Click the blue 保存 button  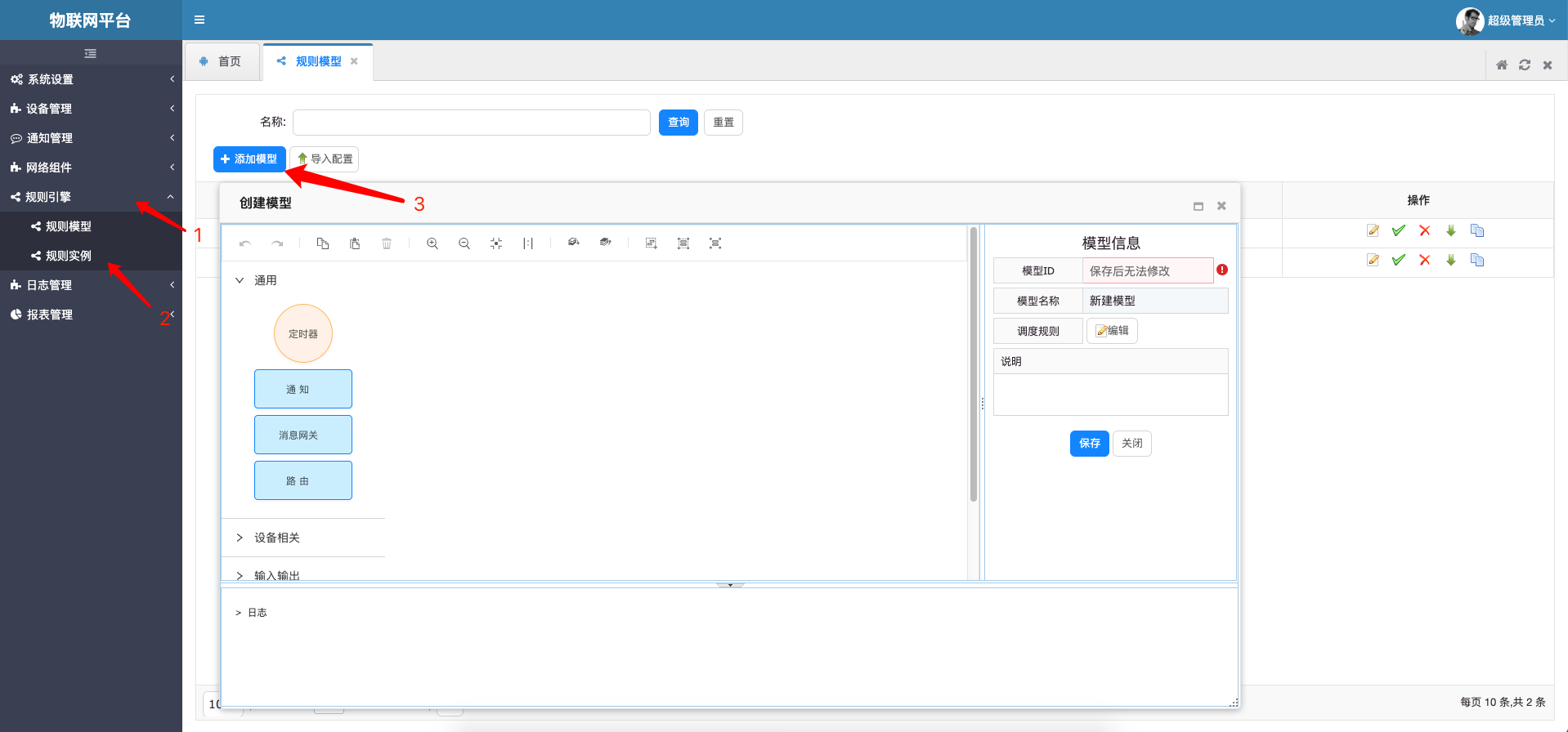point(1089,444)
